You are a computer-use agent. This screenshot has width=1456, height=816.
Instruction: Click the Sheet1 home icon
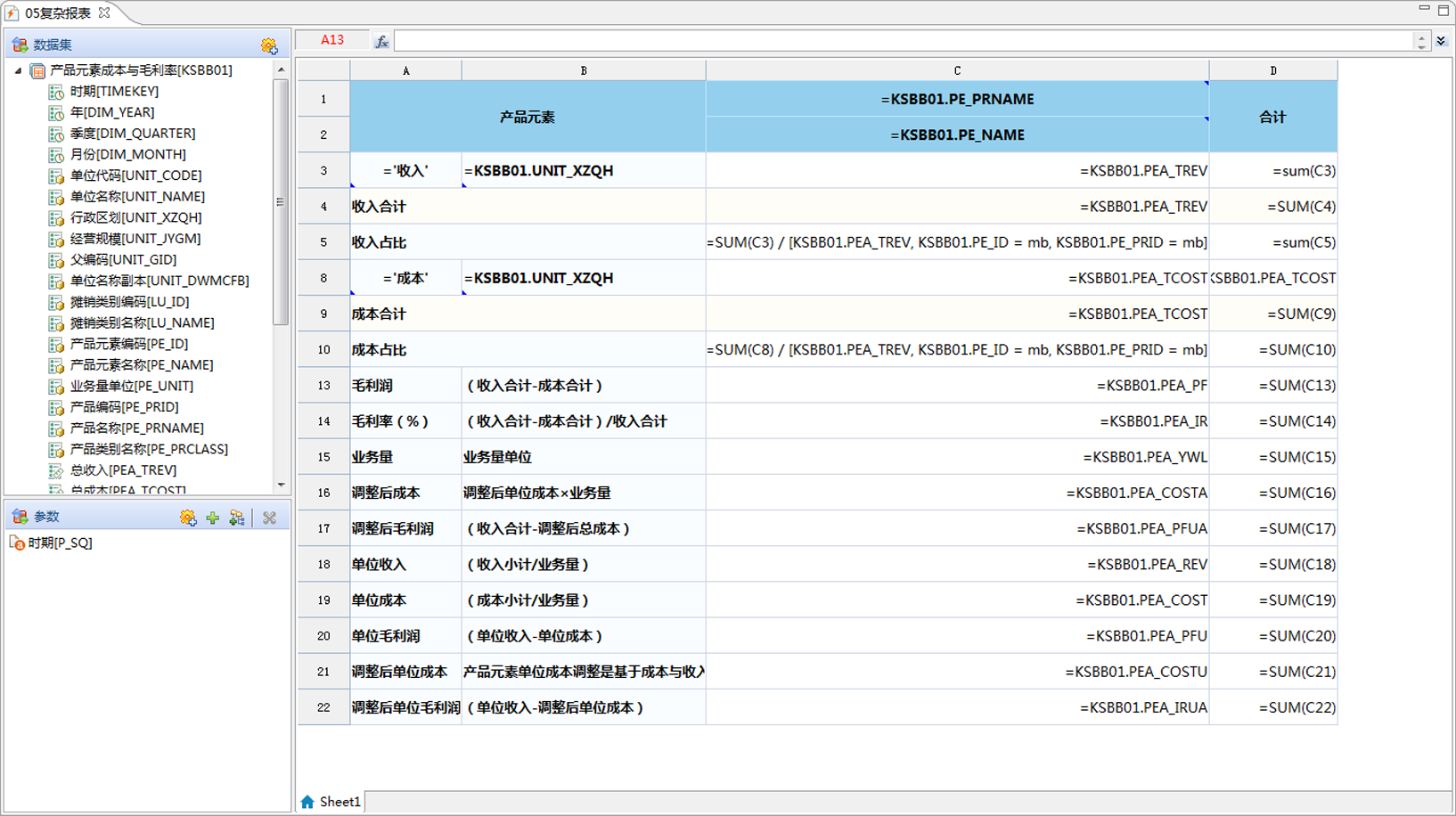(x=307, y=802)
